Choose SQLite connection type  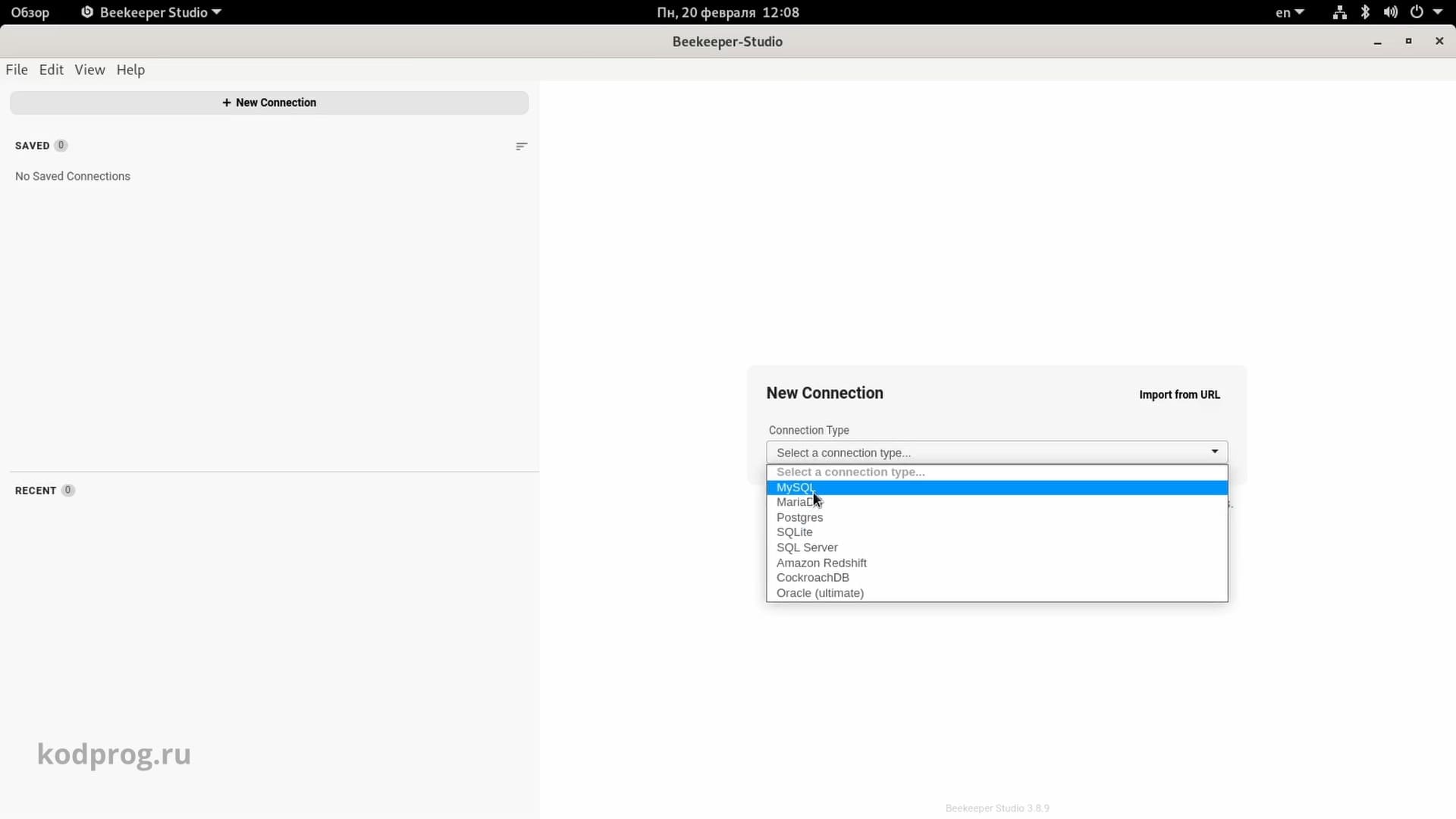pyautogui.click(x=996, y=532)
